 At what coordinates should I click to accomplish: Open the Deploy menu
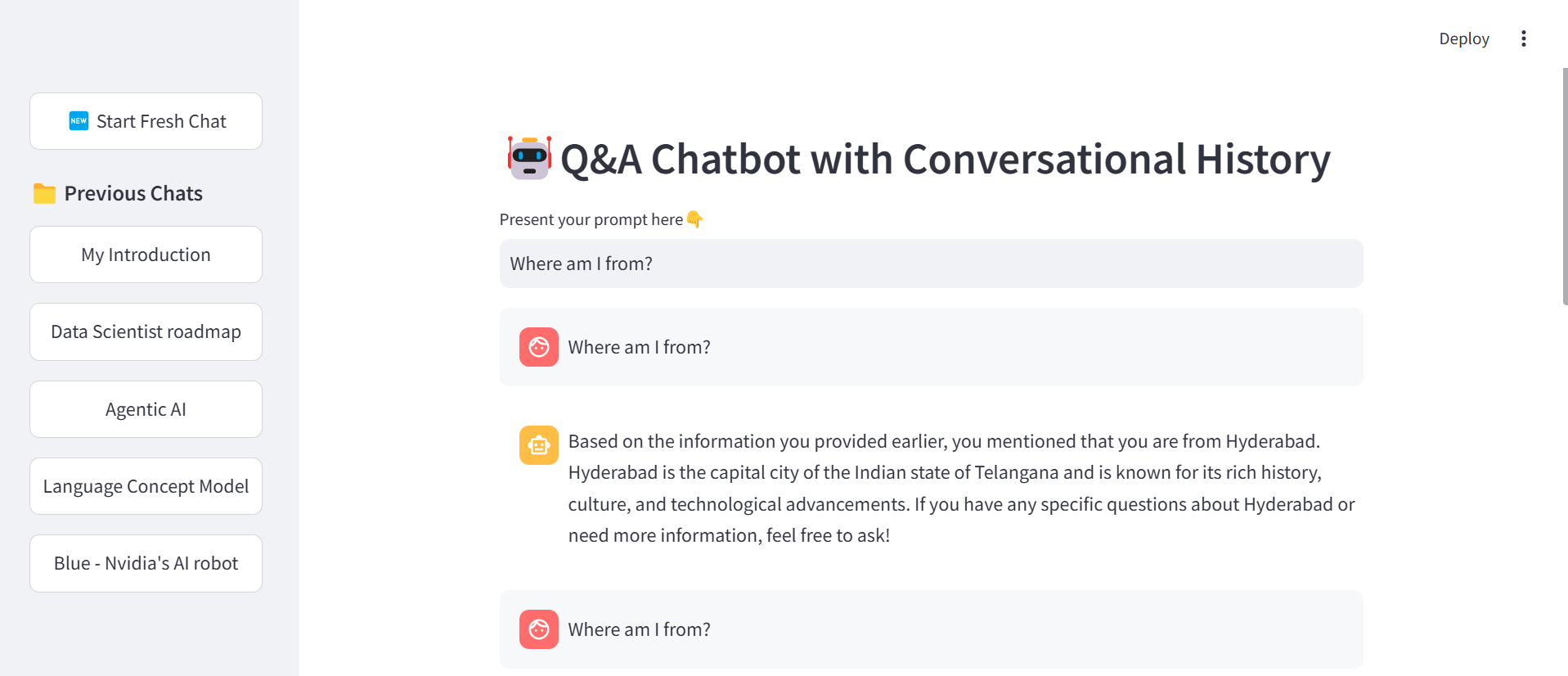pyautogui.click(x=1463, y=38)
